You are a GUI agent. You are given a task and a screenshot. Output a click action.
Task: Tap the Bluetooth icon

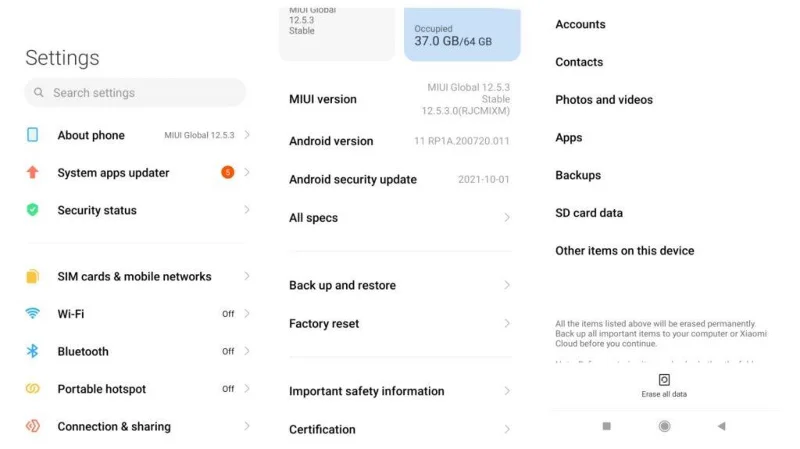click(x=32, y=351)
